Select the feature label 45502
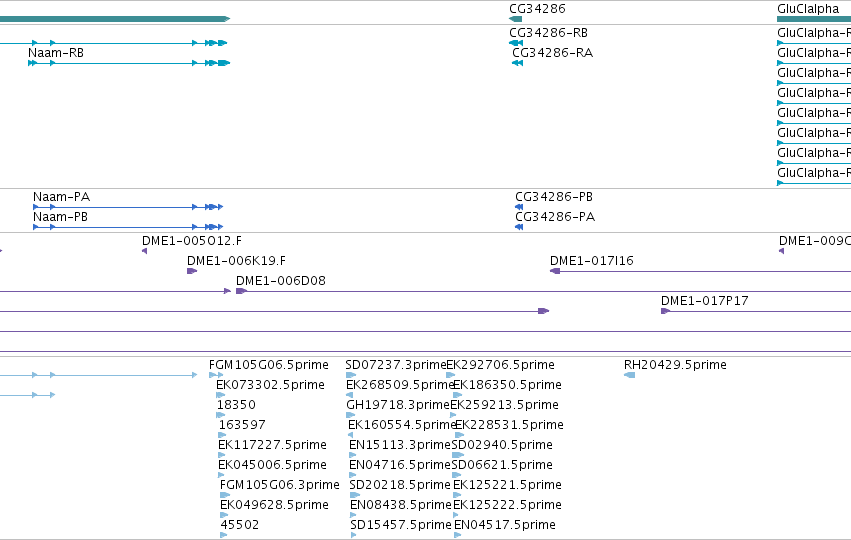Screen dimensions: 851x540 [240, 525]
